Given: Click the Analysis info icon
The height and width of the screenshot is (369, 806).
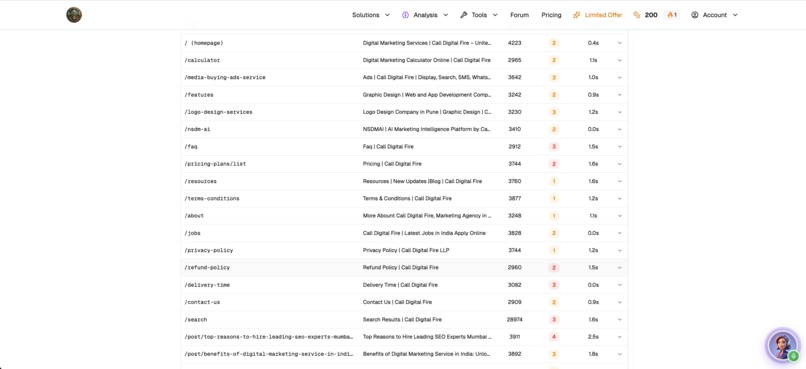Looking at the screenshot, I should click(x=405, y=15).
